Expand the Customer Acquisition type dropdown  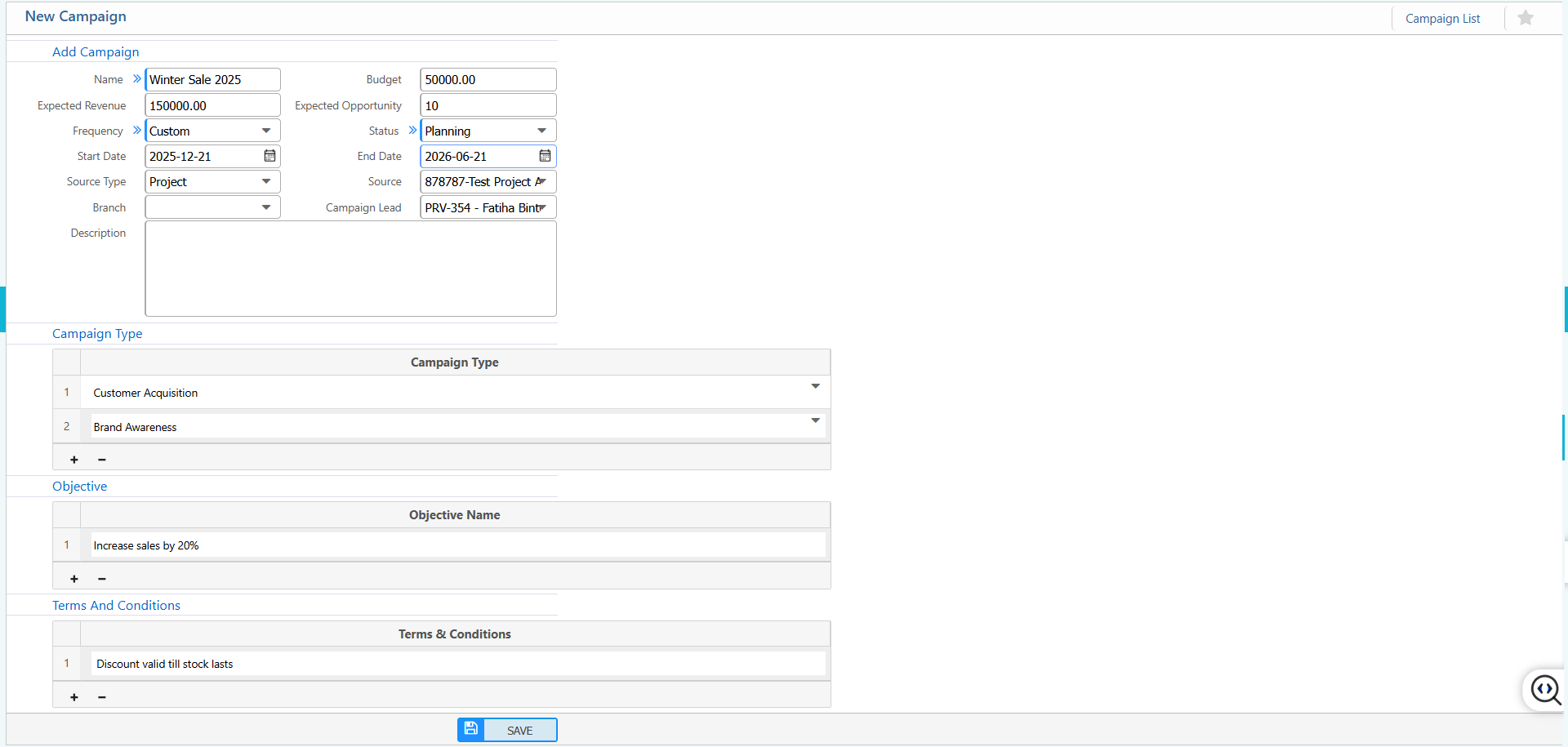click(814, 386)
